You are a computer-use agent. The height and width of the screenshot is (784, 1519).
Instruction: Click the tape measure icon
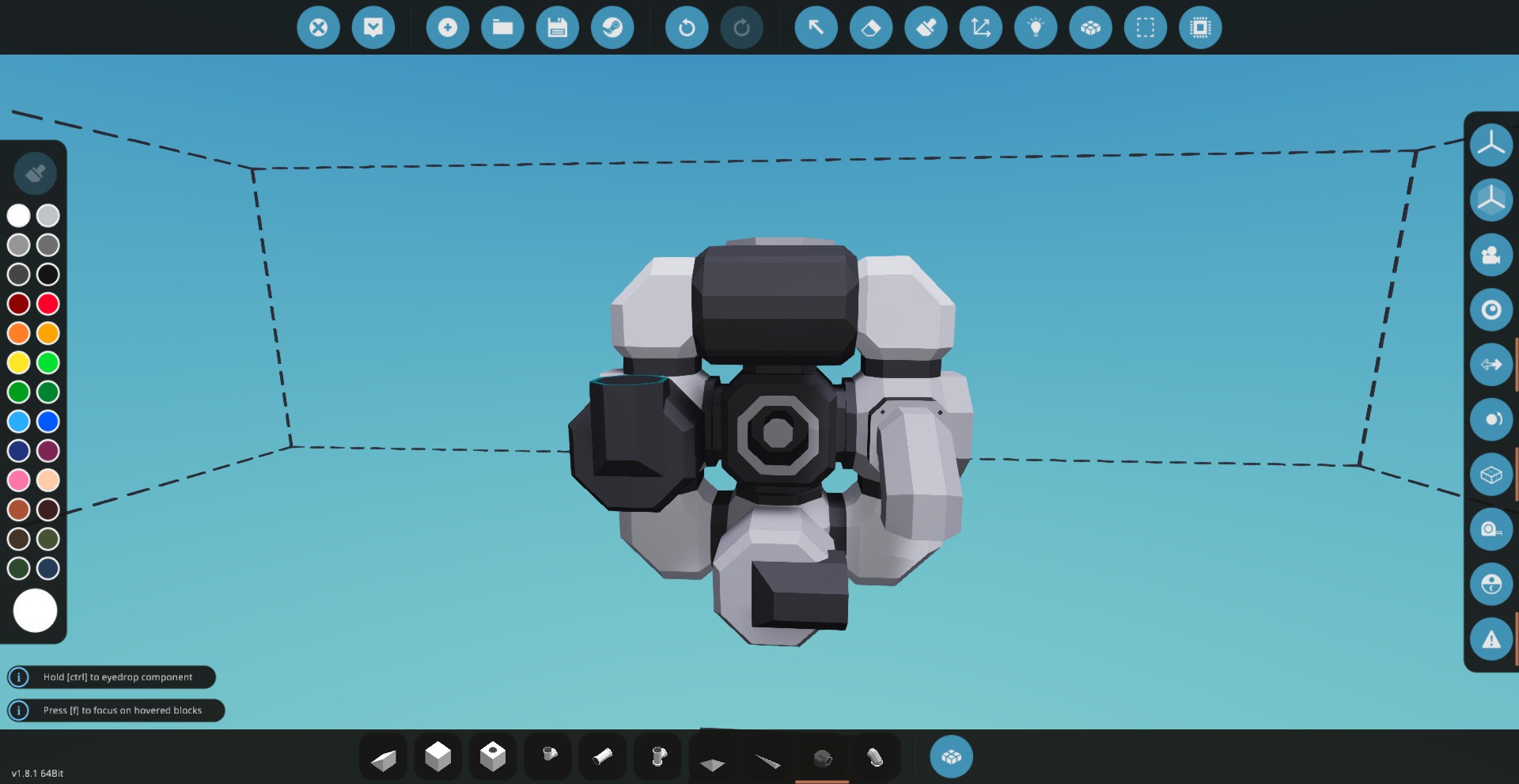pyautogui.click(x=1491, y=529)
